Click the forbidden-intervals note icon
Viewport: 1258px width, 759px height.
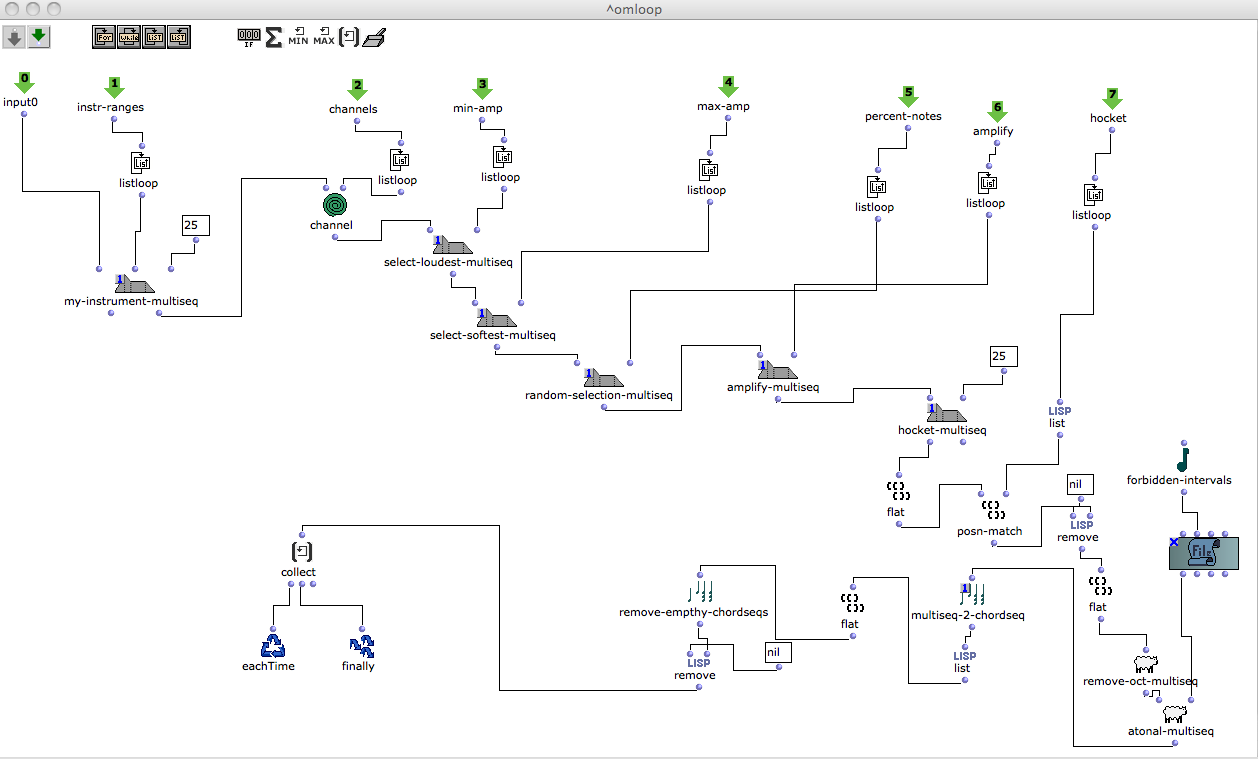(1183, 459)
